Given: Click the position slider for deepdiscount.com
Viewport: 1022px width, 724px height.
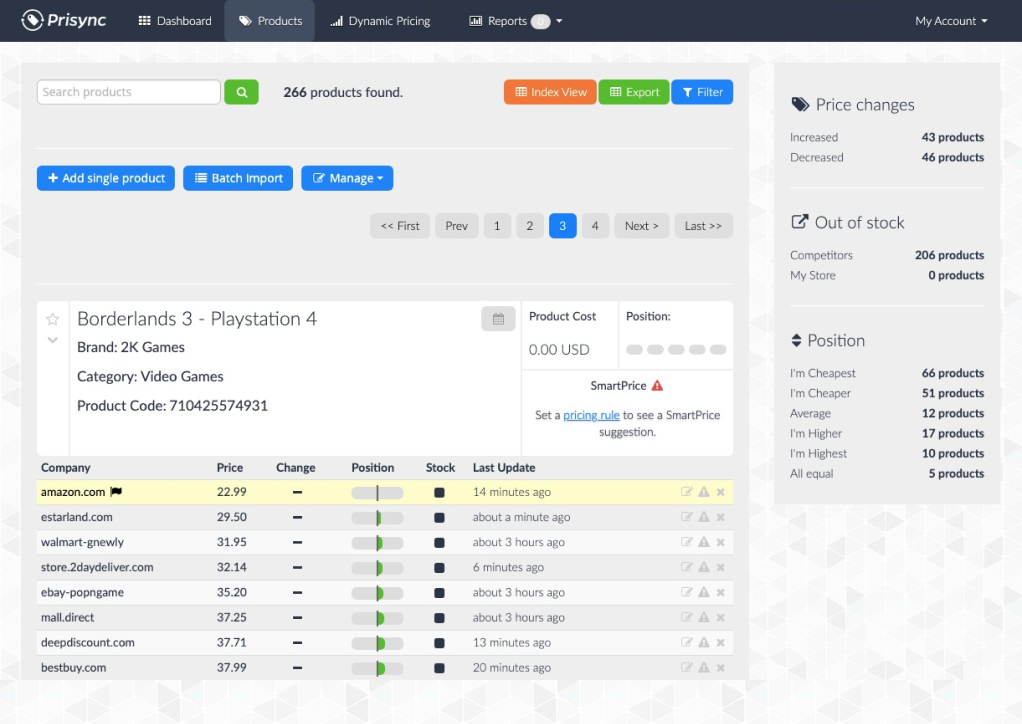Looking at the screenshot, I should point(377,642).
